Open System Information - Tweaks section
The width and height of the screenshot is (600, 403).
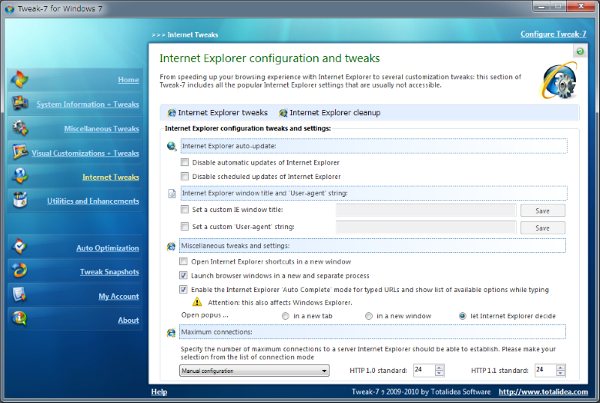[x=88, y=104]
